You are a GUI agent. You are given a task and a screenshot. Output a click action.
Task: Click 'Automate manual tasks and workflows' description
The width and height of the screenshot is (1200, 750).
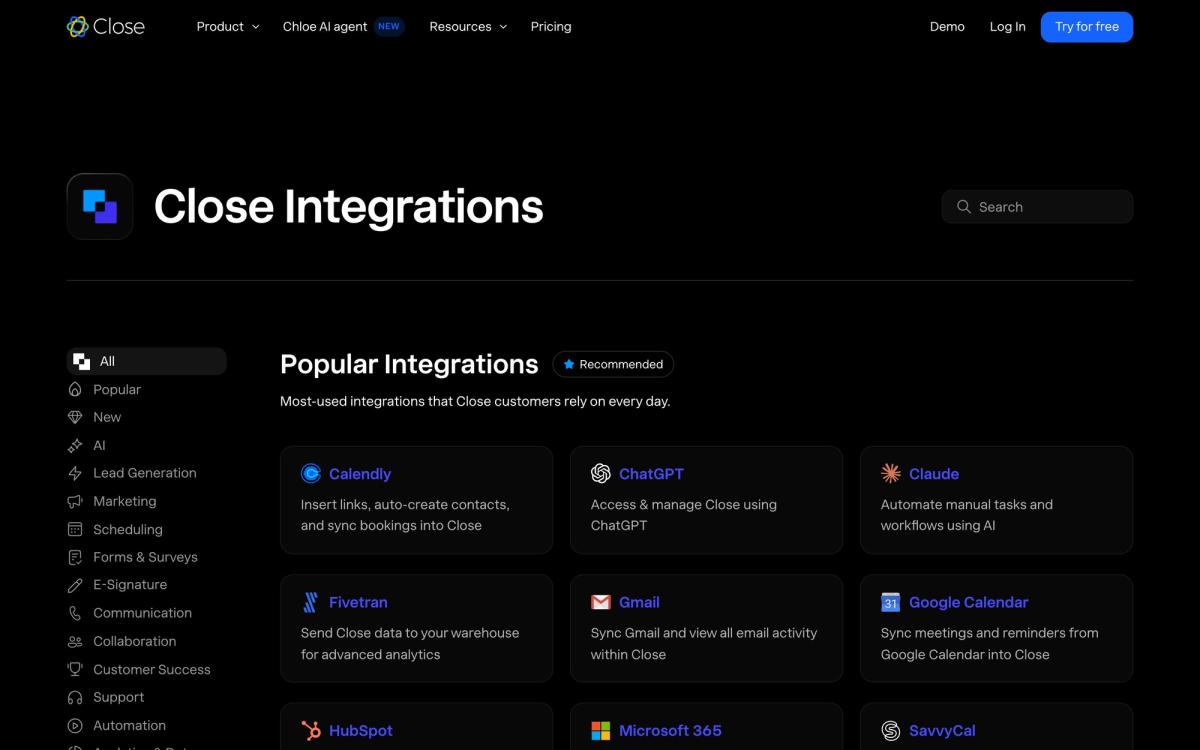[967, 515]
